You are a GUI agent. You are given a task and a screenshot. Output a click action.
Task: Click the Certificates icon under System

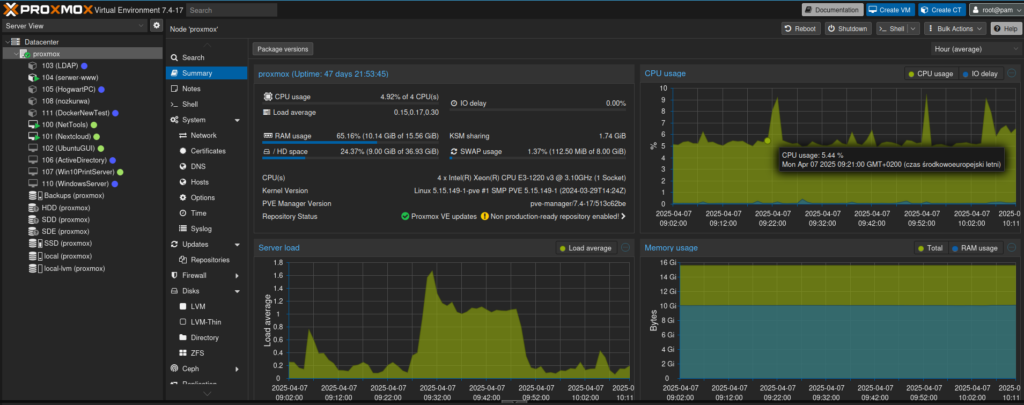pyautogui.click(x=183, y=151)
